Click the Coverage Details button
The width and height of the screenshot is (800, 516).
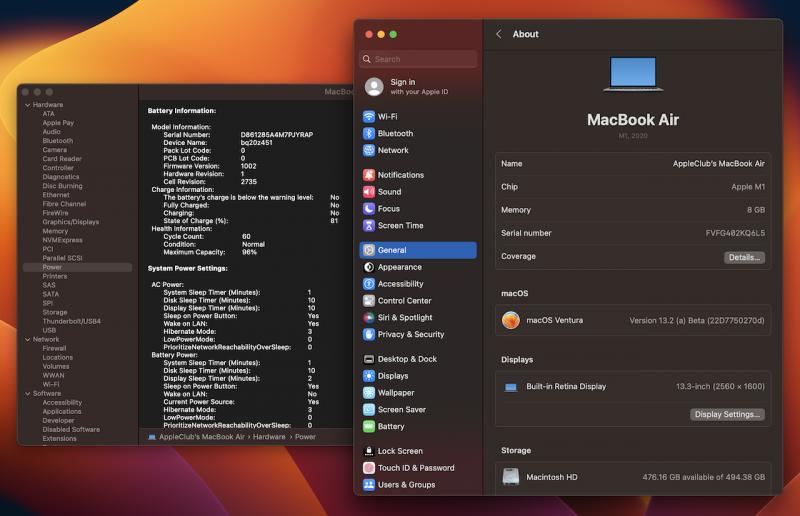(744, 257)
